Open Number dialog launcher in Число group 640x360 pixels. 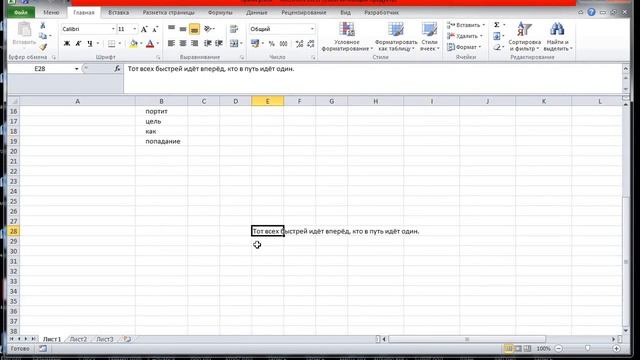point(313,57)
